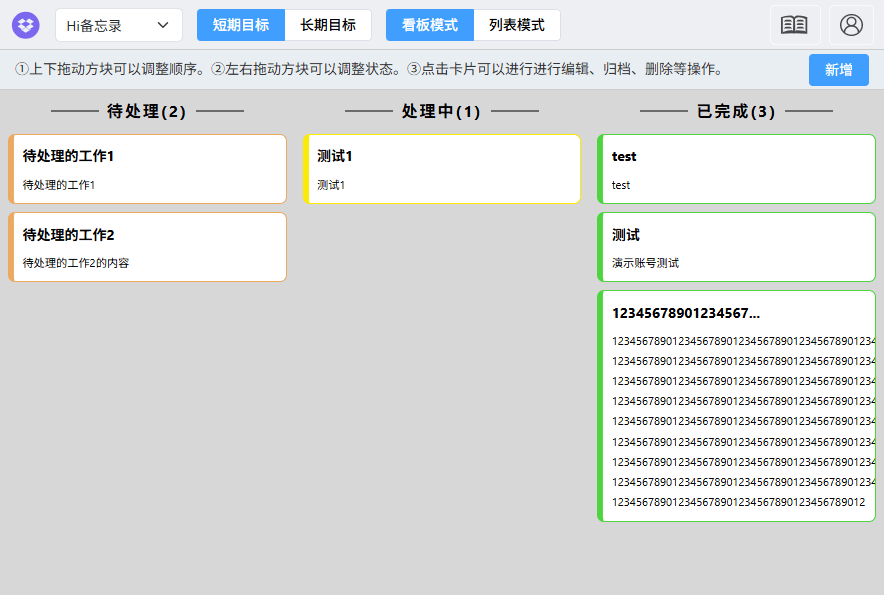Open the 测试 card with 演示账号测试
The height and width of the screenshot is (595, 884).
pos(737,247)
